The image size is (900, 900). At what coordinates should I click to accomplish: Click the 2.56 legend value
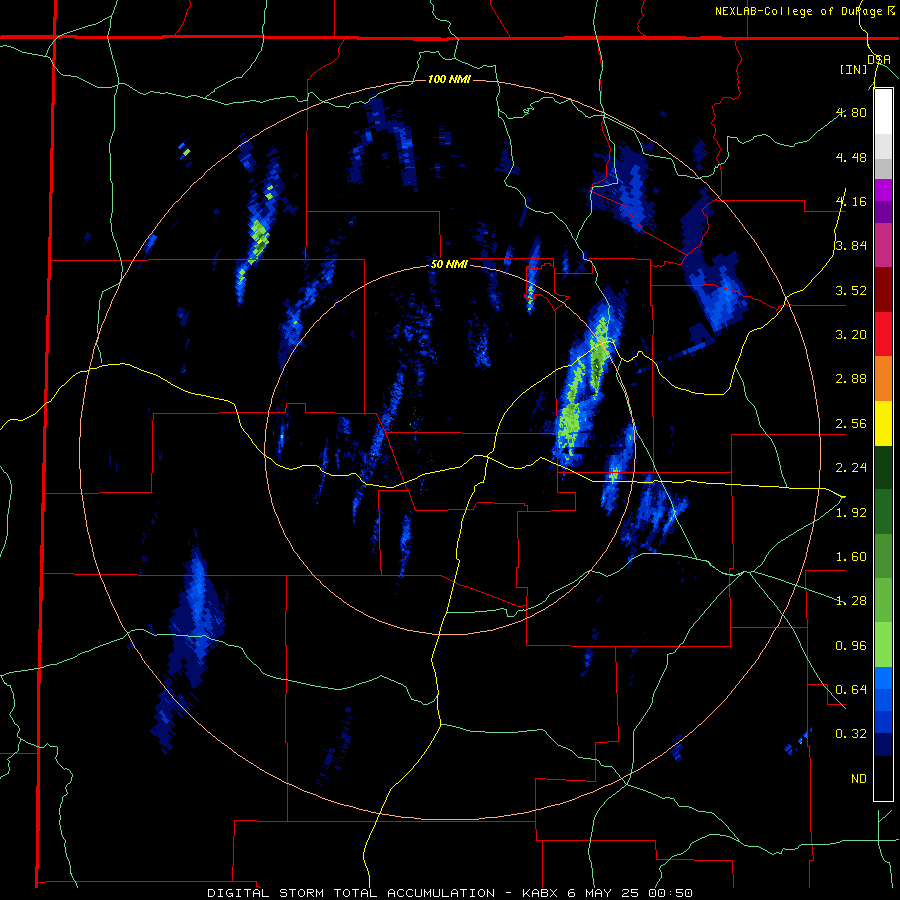click(851, 424)
